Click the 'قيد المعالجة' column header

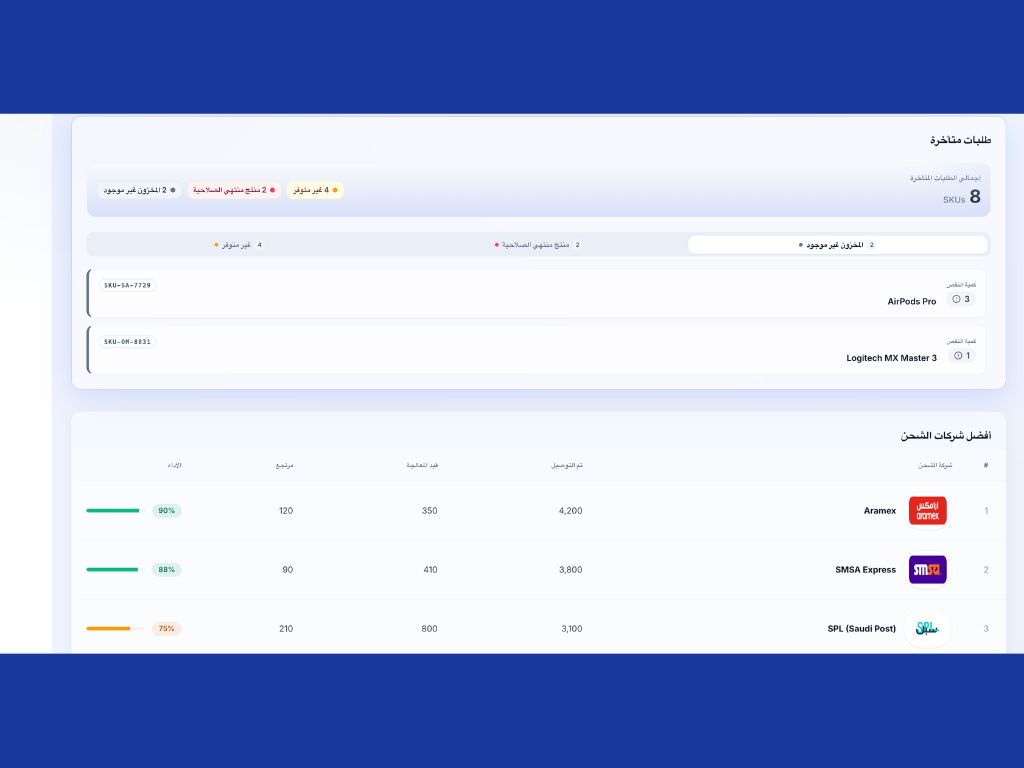coord(422,466)
